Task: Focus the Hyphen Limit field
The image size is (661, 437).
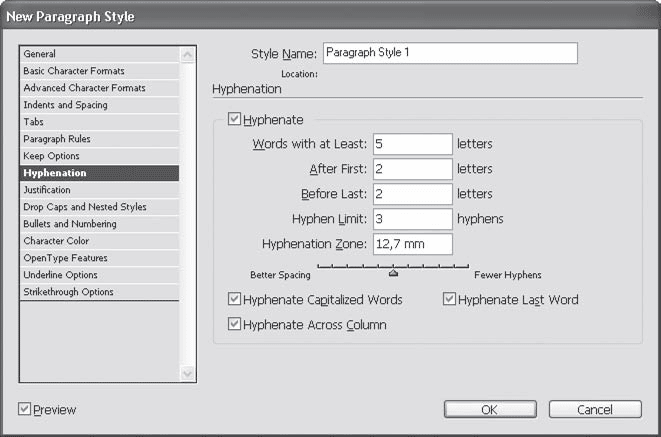Action: click(x=412, y=219)
